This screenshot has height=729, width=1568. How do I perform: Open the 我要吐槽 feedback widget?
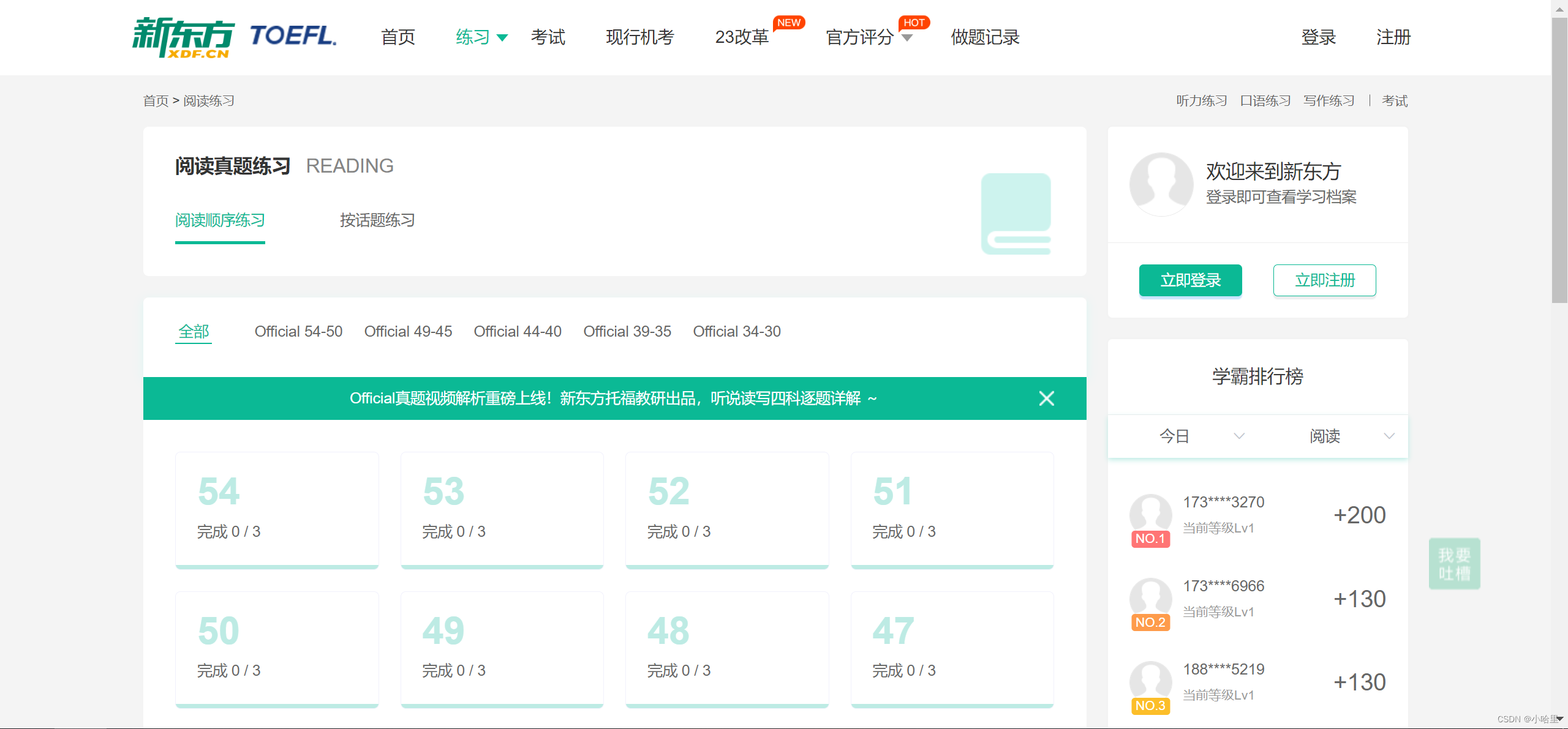[x=1454, y=564]
